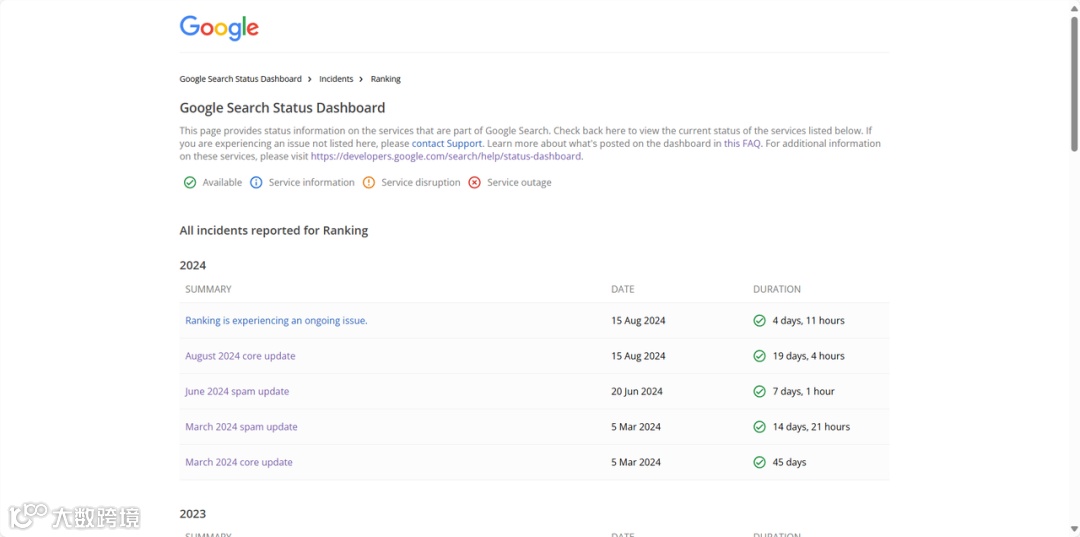Click the red Service outage legend icon
The width and height of the screenshot is (1080, 537).
475,183
